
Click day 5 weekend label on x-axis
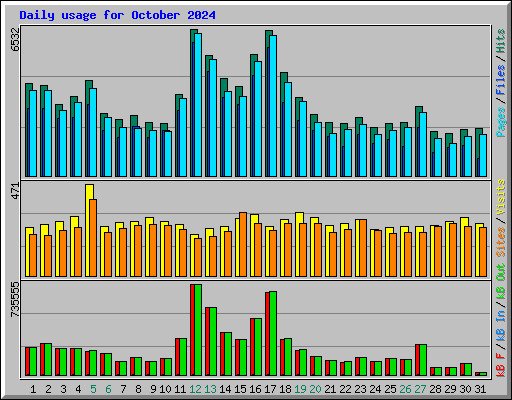click(x=93, y=389)
